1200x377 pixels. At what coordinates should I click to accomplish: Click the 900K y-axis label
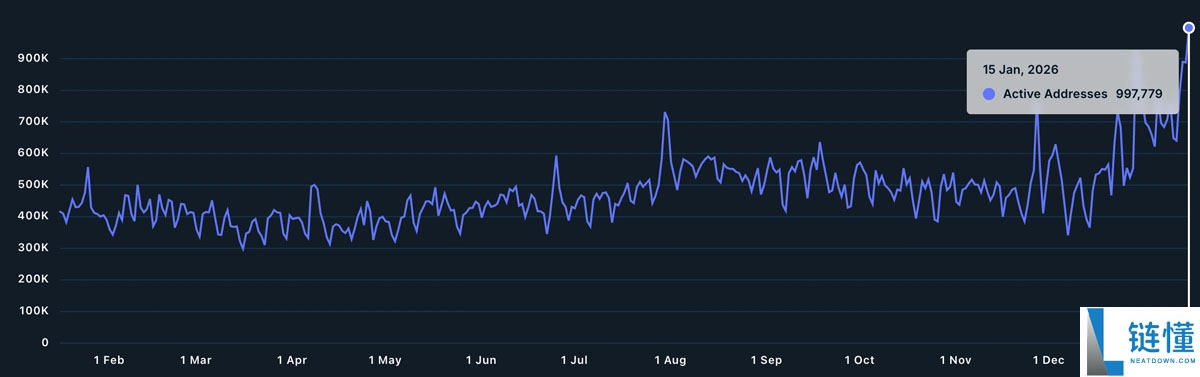tap(33, 59)
